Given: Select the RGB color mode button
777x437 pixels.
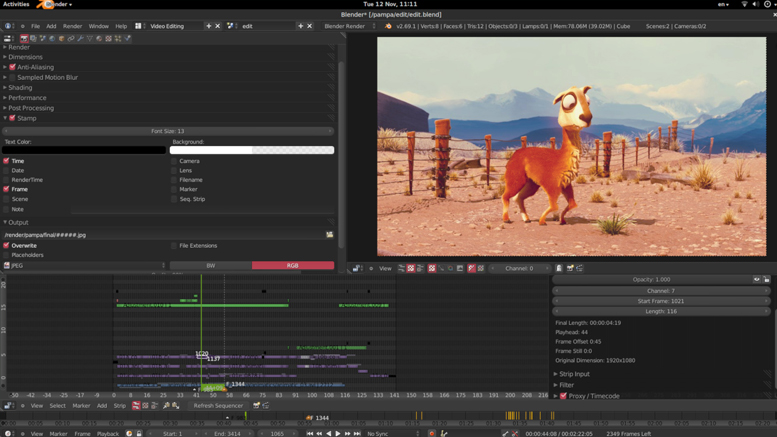Looking at the screenshot, I should click(293, 266).
